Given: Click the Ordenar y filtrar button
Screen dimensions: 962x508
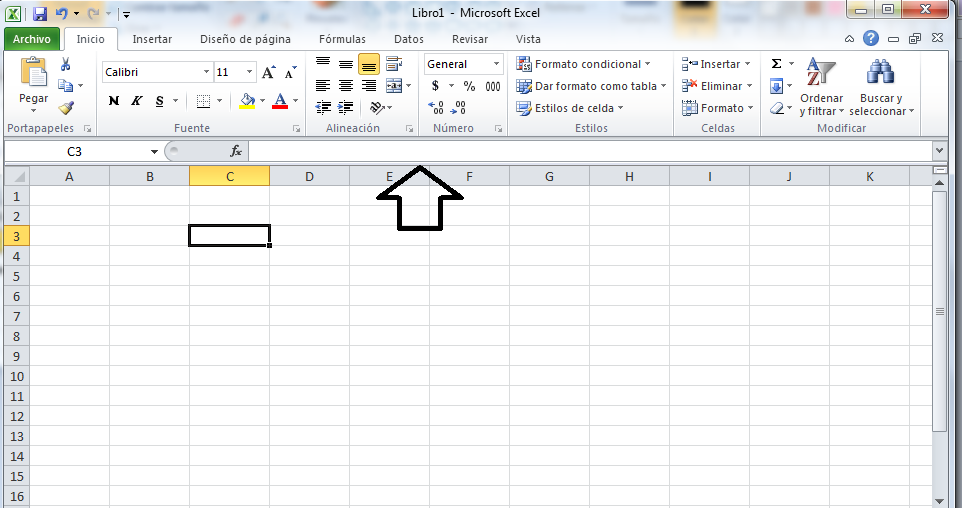Looking at the screenshot, I should point(821,87).
